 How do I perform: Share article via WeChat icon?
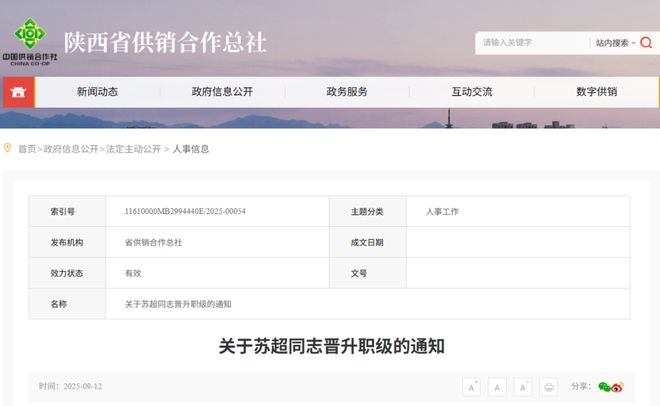coord(604,387)
